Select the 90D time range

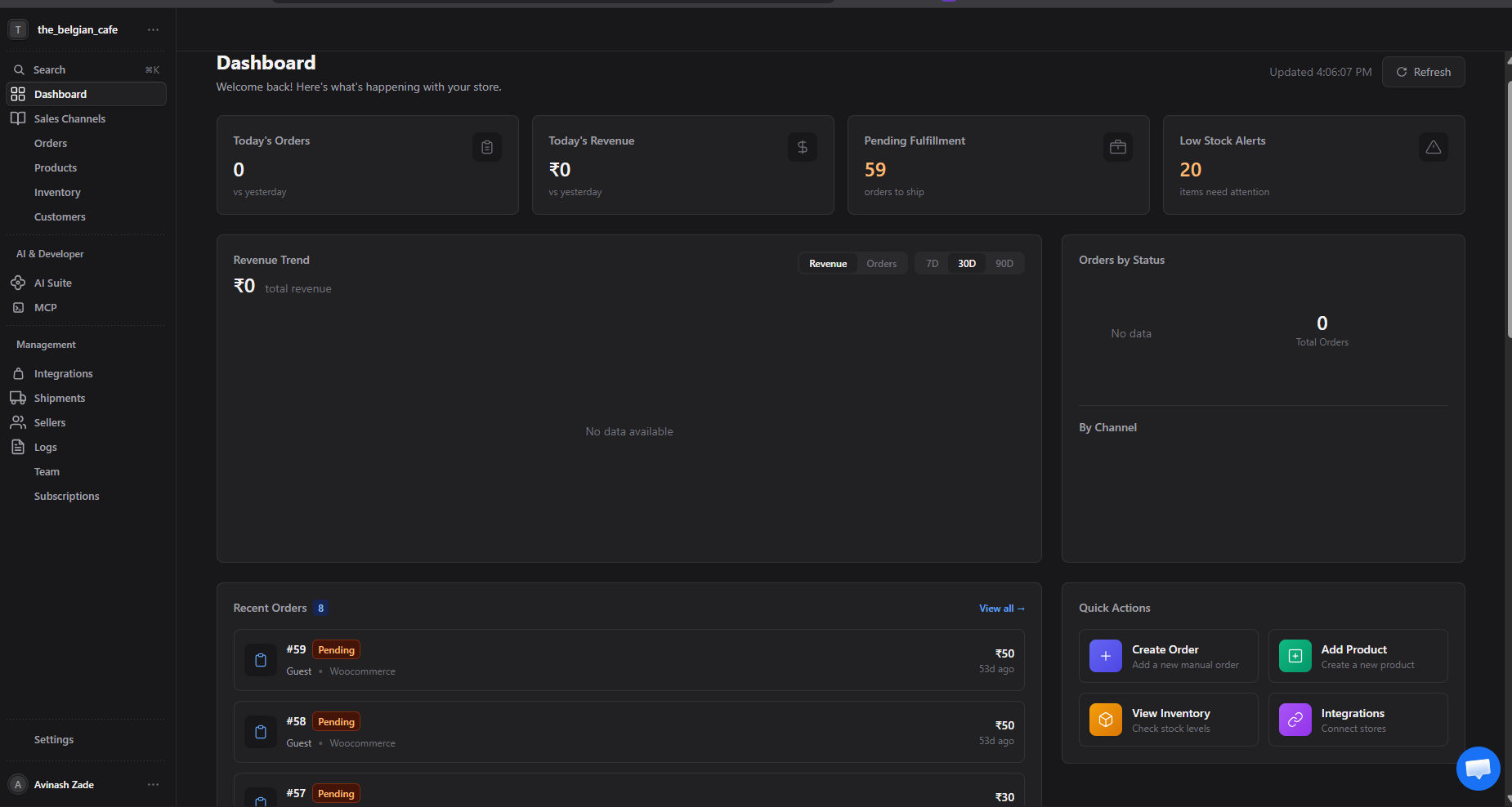click(1004, 264)
